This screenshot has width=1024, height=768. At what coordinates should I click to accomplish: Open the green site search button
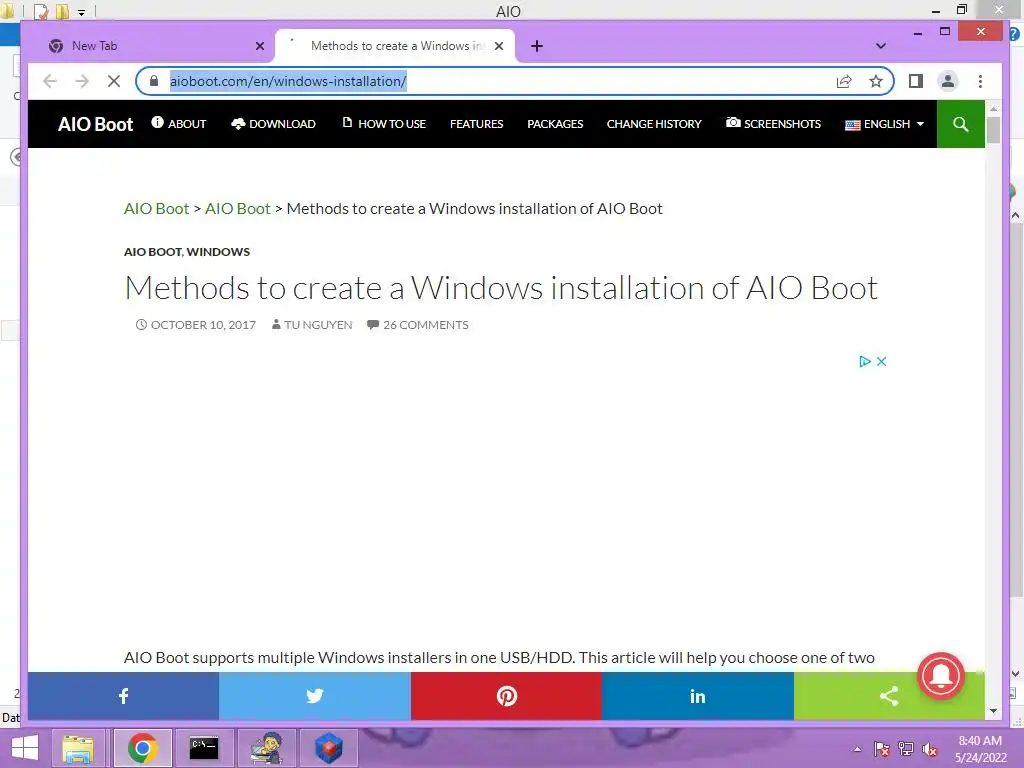(x=961, y=124)
